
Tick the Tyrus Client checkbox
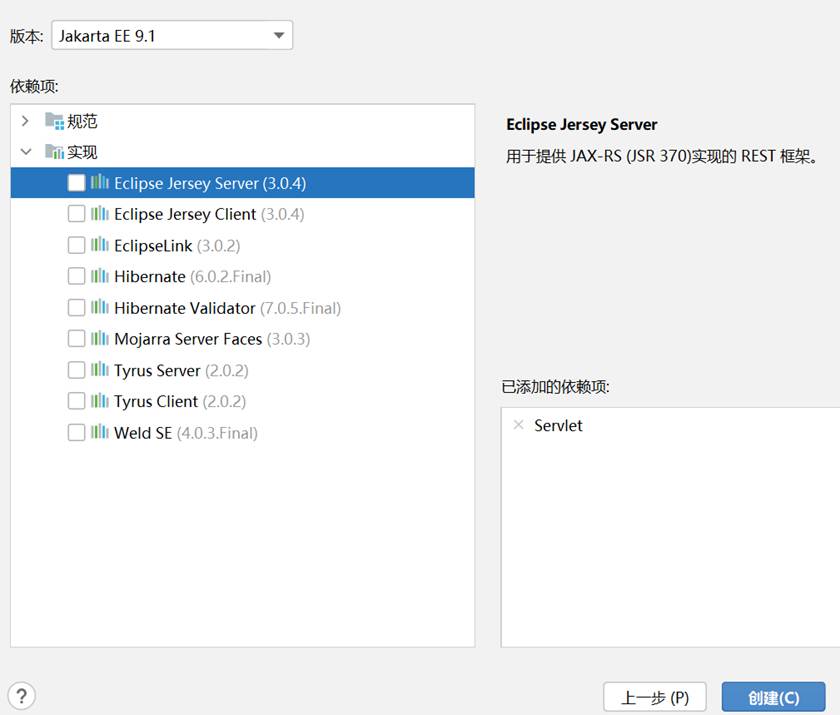[76, 401]
